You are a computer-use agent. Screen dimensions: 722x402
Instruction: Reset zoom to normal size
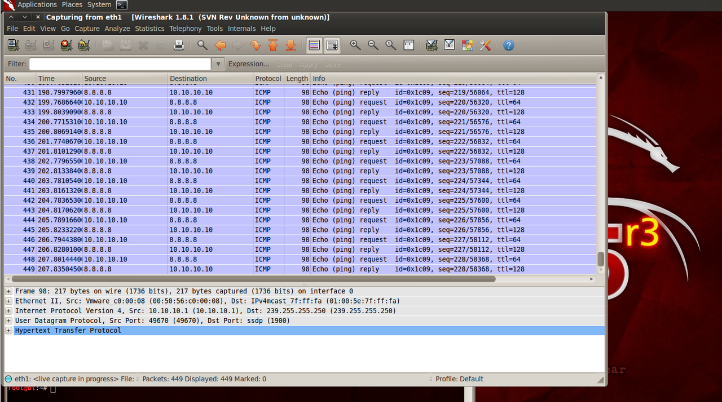(390, 45)
